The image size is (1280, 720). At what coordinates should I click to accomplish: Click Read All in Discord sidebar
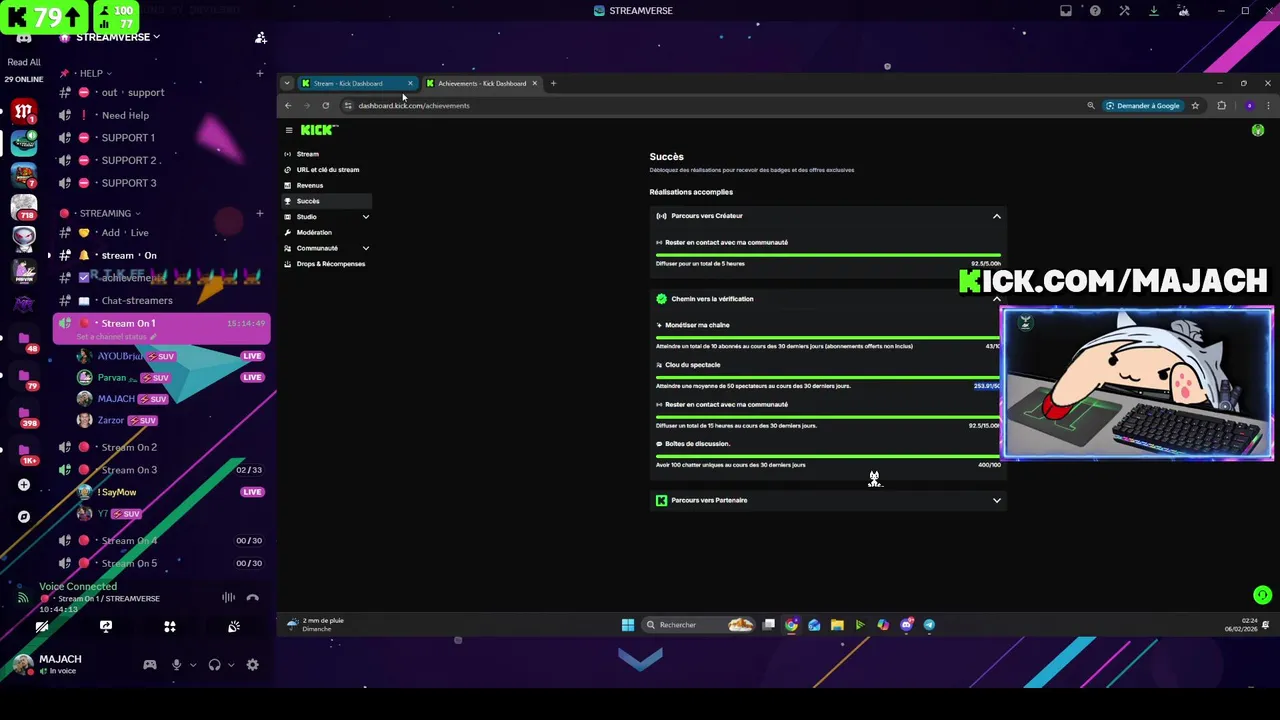[24, 62]
